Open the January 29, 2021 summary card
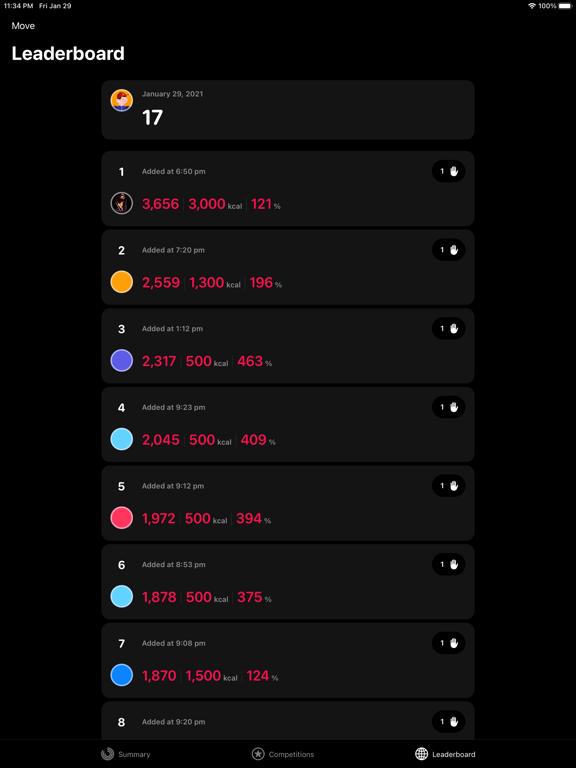Screen dimensions: 576x768 click(x=288, y=110)
